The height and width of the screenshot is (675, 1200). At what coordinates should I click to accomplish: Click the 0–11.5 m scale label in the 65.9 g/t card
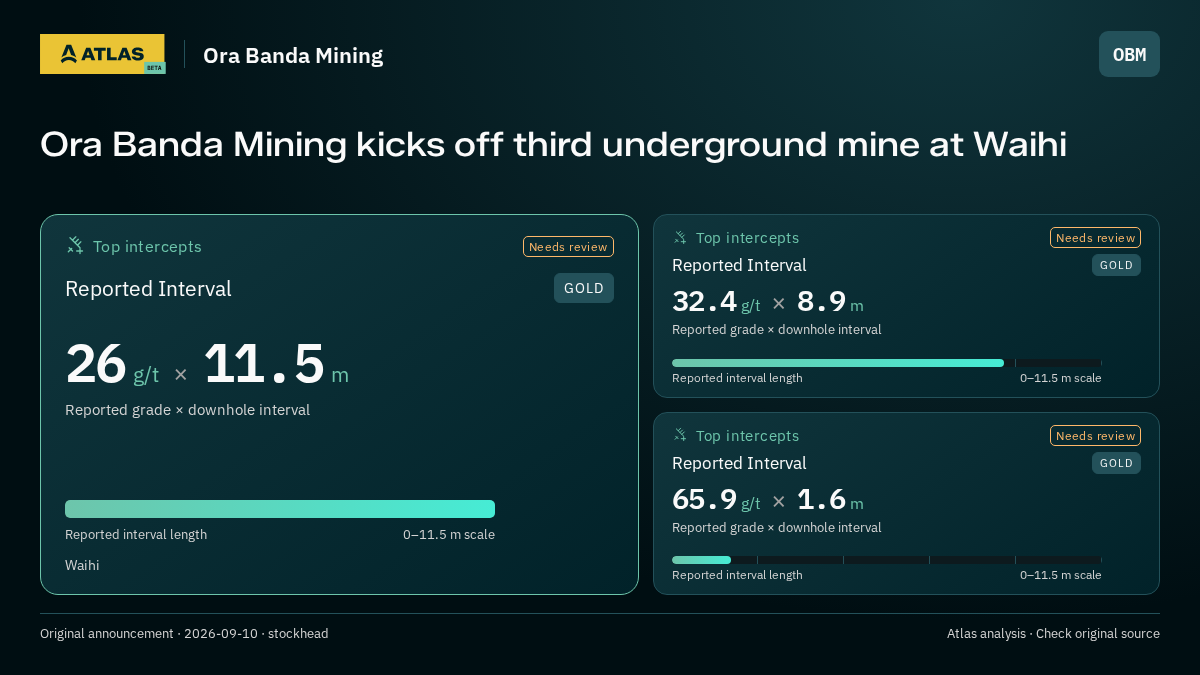click(x=1061, y=575)
